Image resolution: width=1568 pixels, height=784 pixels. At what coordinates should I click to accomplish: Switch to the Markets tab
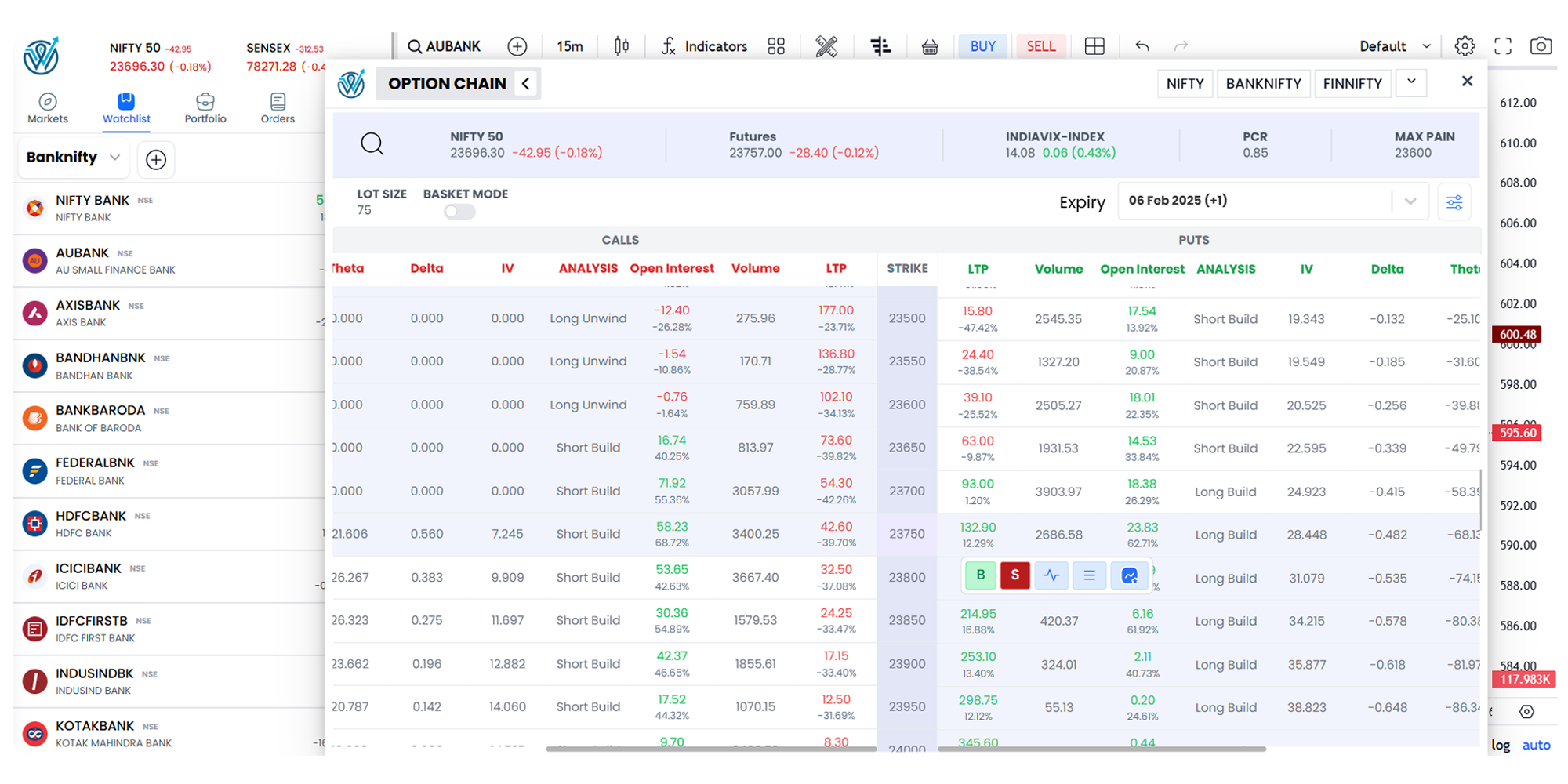coord(48,108)
